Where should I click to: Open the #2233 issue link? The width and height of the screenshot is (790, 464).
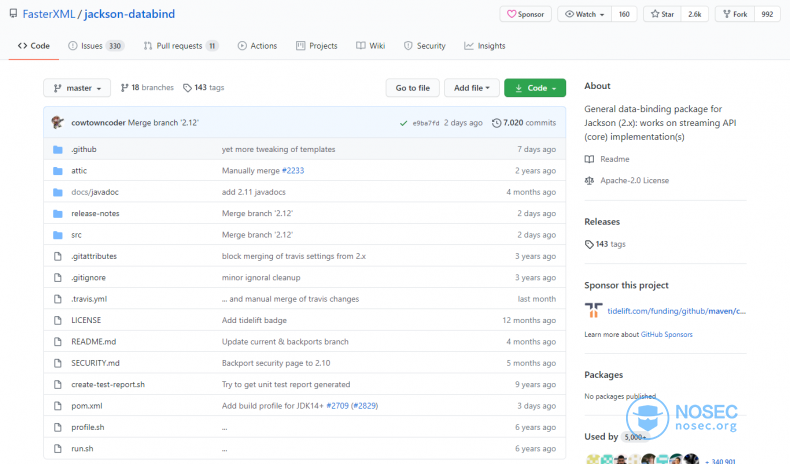(x=293, y=171)
